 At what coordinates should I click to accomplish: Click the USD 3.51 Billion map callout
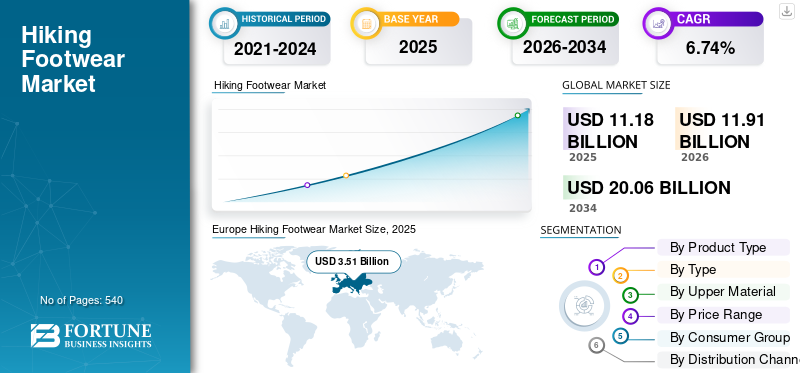(x=354, y=262)
